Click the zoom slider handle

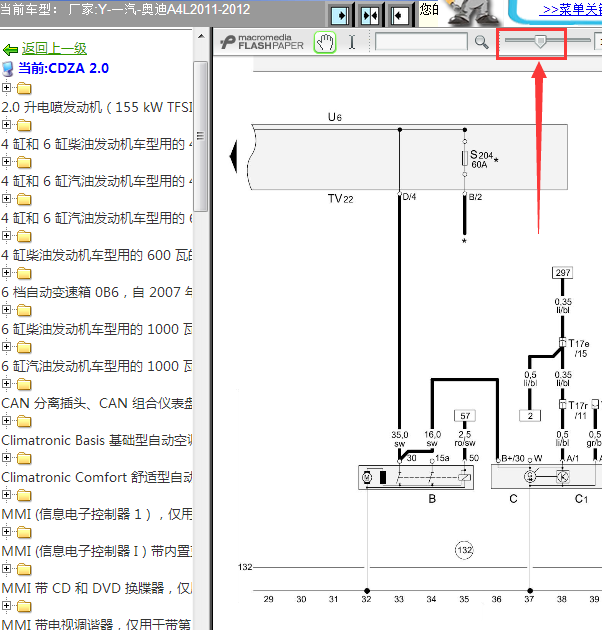pos(540,41)
